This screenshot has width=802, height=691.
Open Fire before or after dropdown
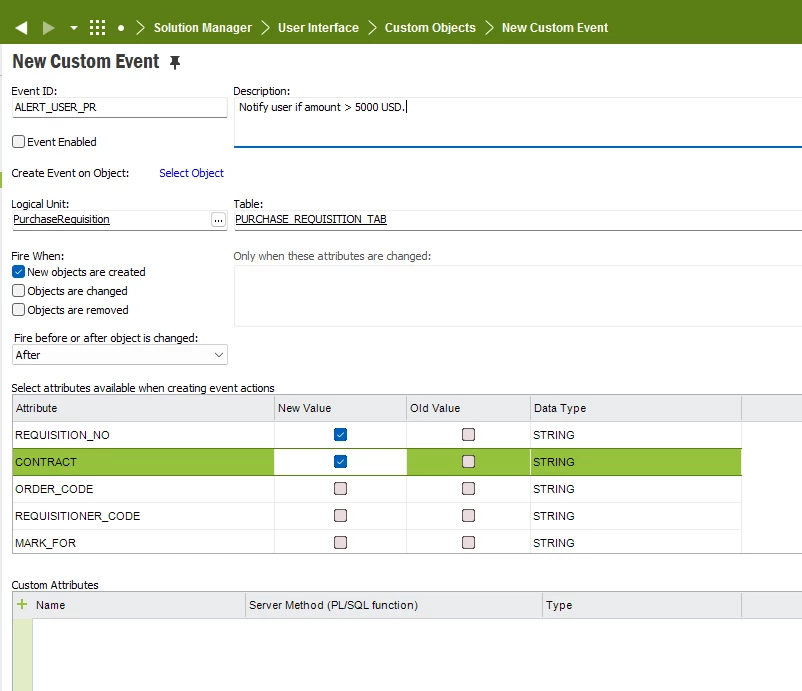pyautogui.click(x=120, y=355)
